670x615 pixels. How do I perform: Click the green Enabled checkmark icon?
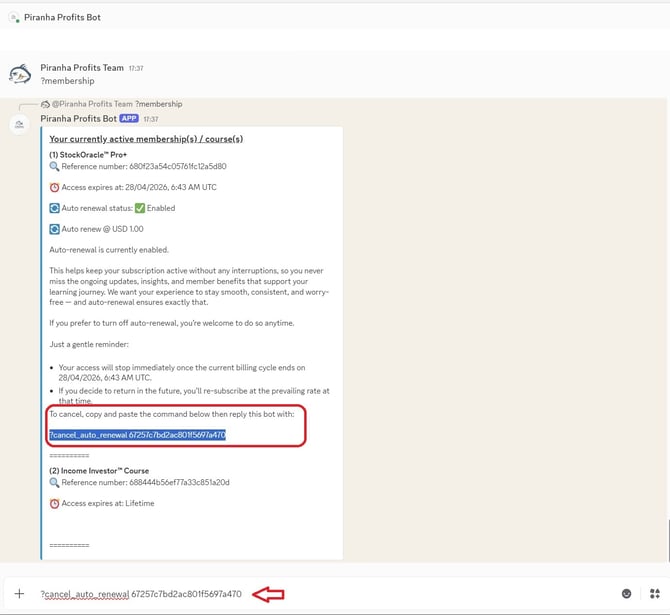click(x=139, y=208)
